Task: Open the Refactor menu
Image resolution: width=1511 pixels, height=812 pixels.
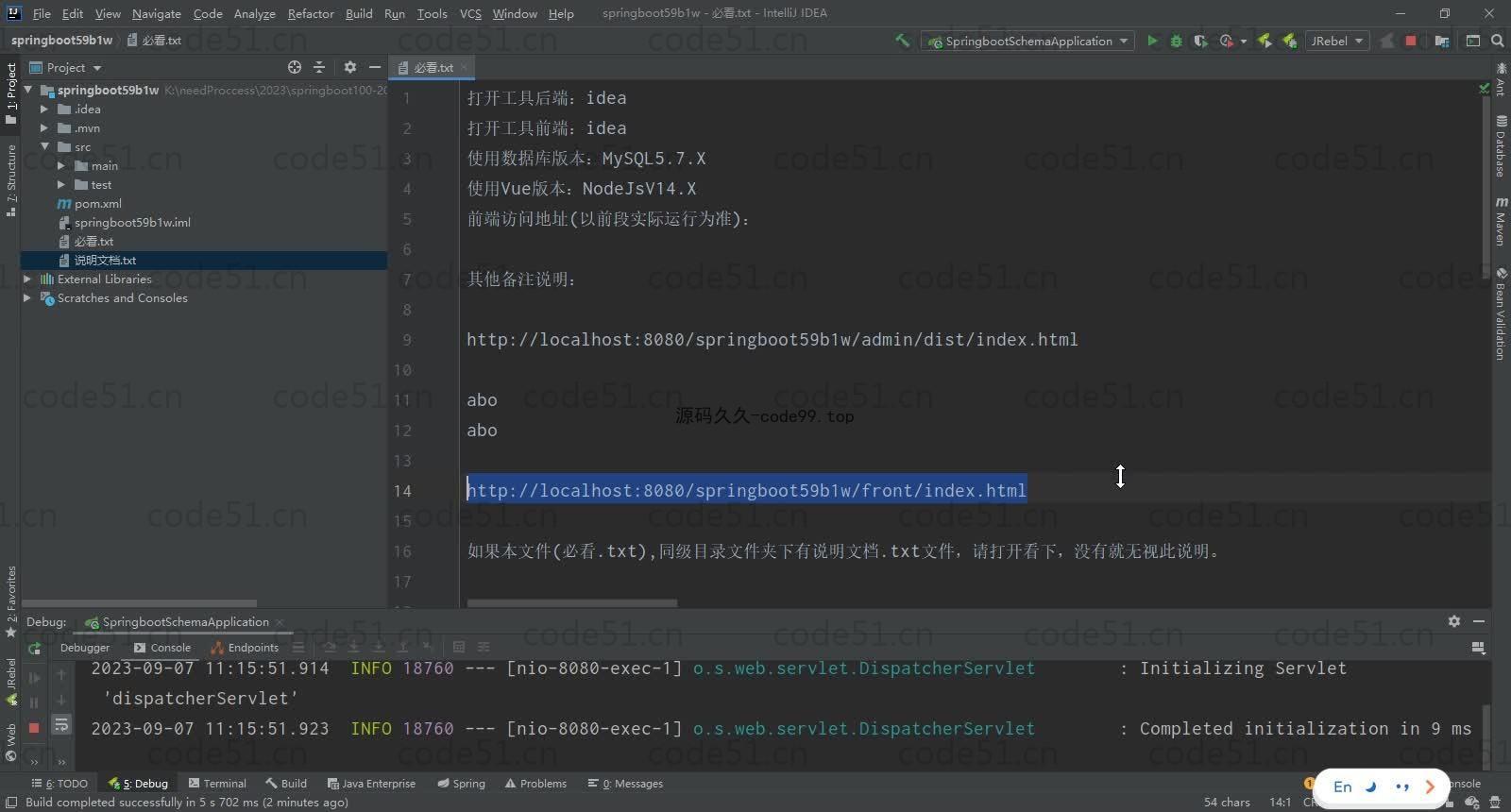Action: point(311,13)
